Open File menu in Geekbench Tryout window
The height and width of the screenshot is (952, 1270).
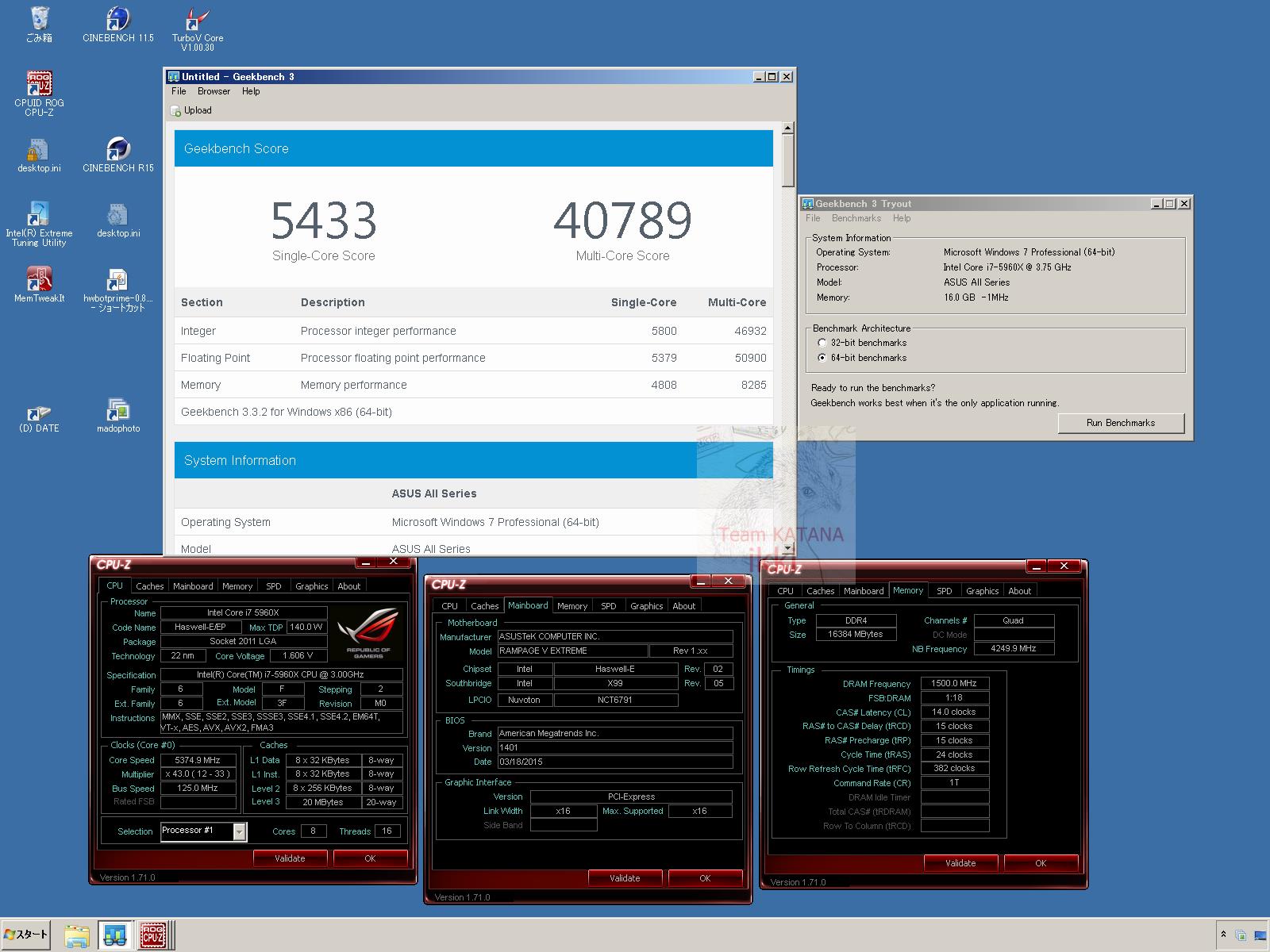point(813,218)
